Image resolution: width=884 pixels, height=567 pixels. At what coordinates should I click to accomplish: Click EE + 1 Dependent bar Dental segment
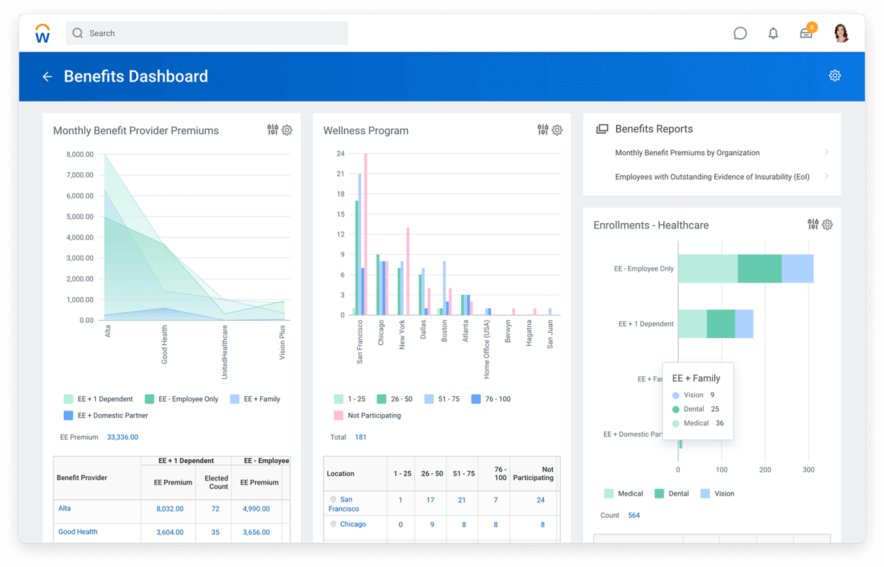pyautogui.click(x=721, y=324)
